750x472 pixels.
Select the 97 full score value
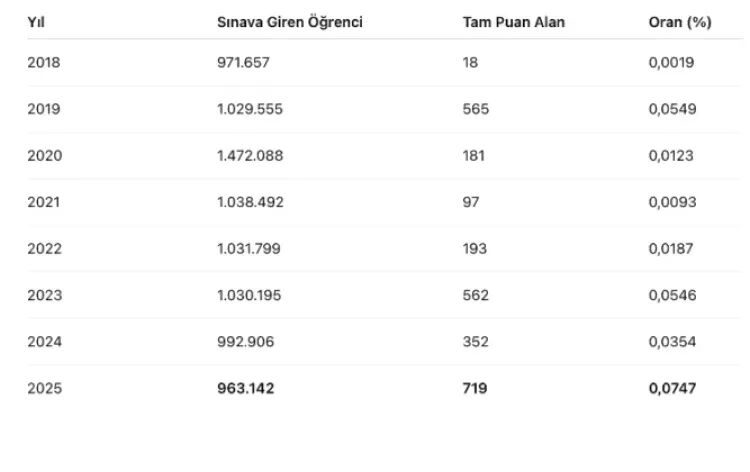coord(471,202)
